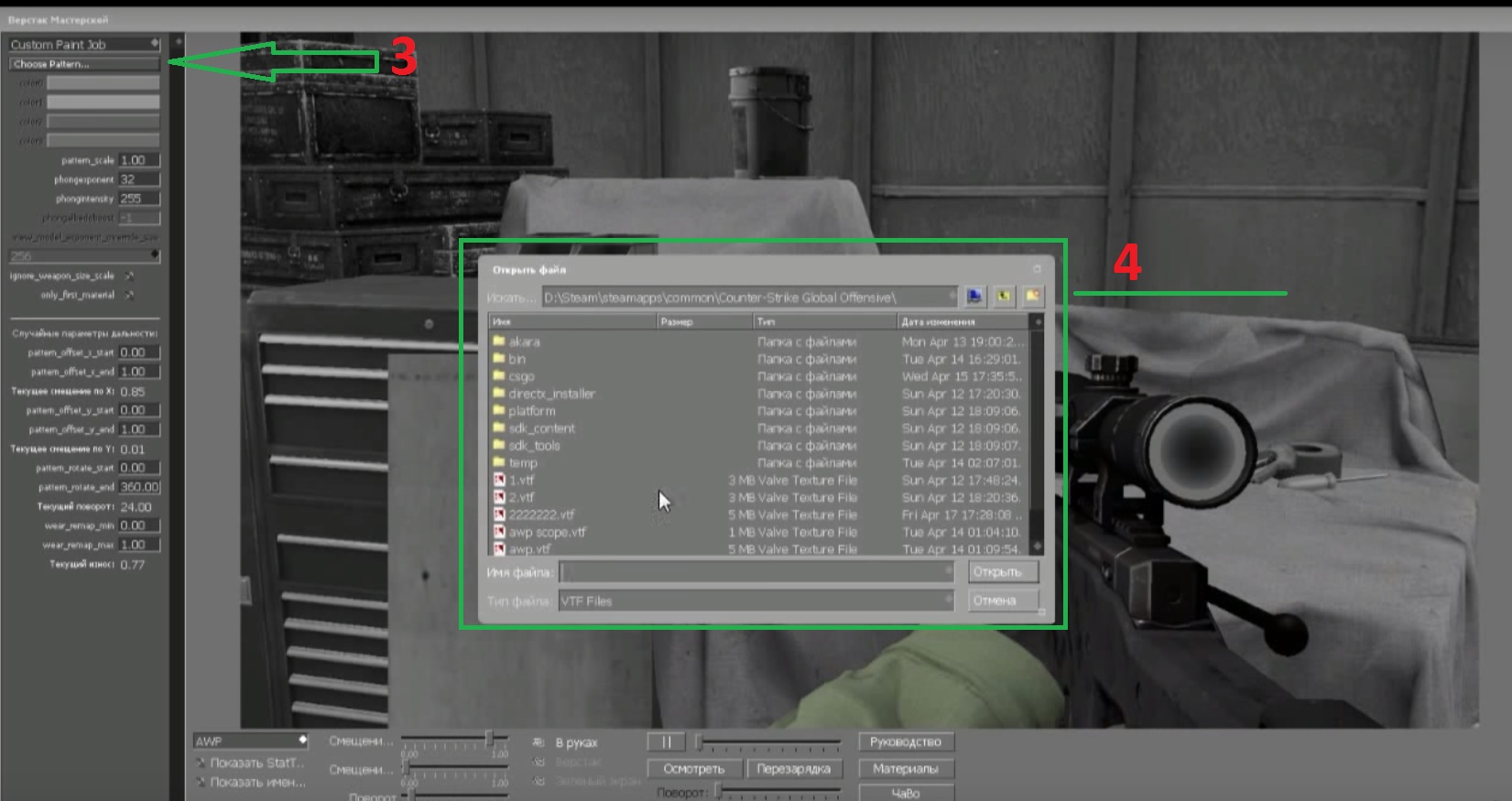The height and width of the screenshot is (801, 1512).
Task: Toggle only_first_material checkbox
Action: point(129,295)
